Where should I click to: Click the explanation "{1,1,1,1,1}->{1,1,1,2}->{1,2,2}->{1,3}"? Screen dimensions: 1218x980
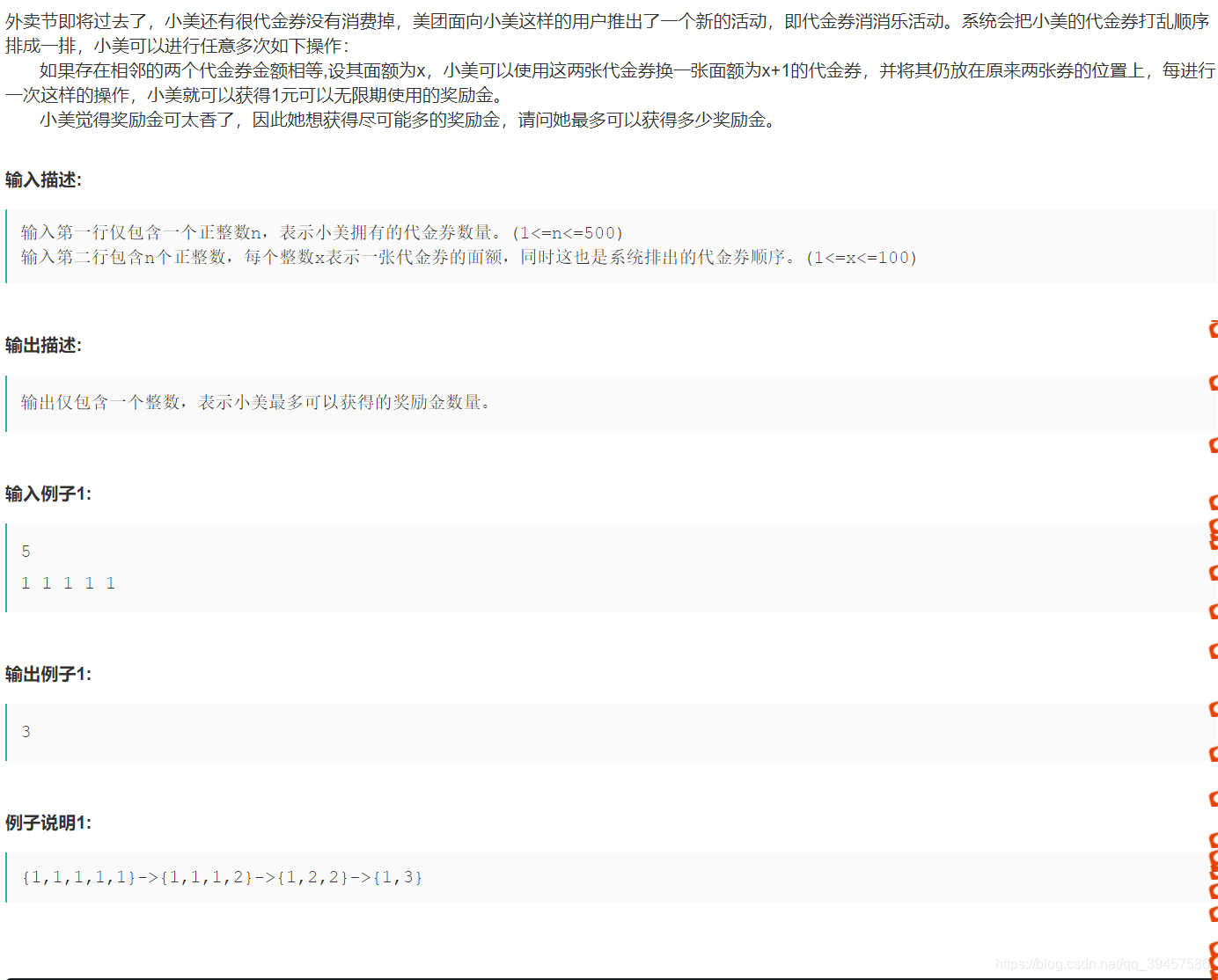tap(222, 877)
